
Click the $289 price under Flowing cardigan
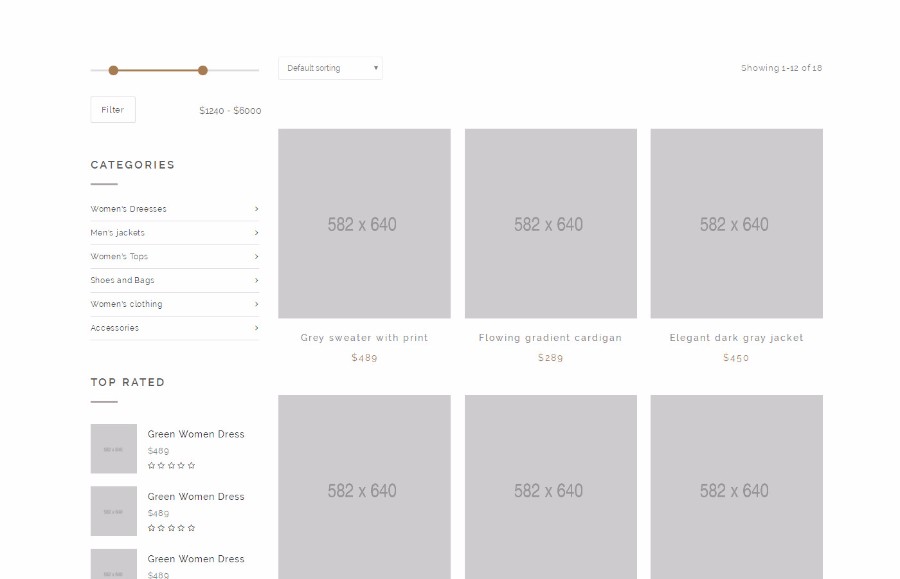pyautogui.click(x=550, y=357)
